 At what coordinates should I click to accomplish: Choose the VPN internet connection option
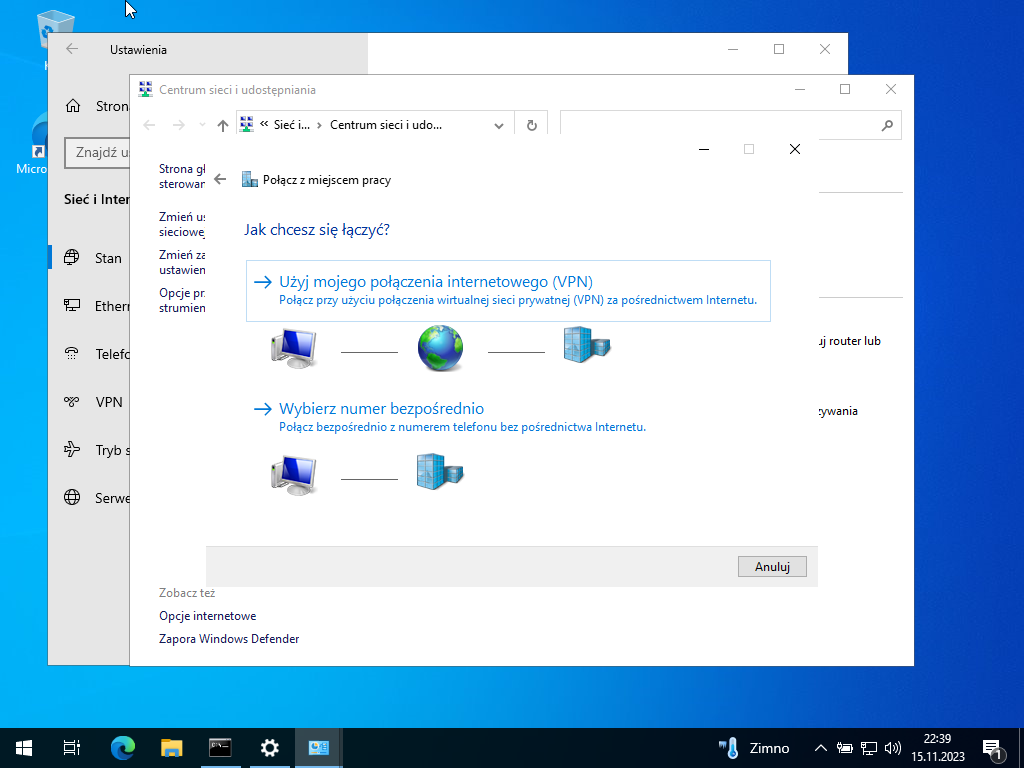point(508,291)
